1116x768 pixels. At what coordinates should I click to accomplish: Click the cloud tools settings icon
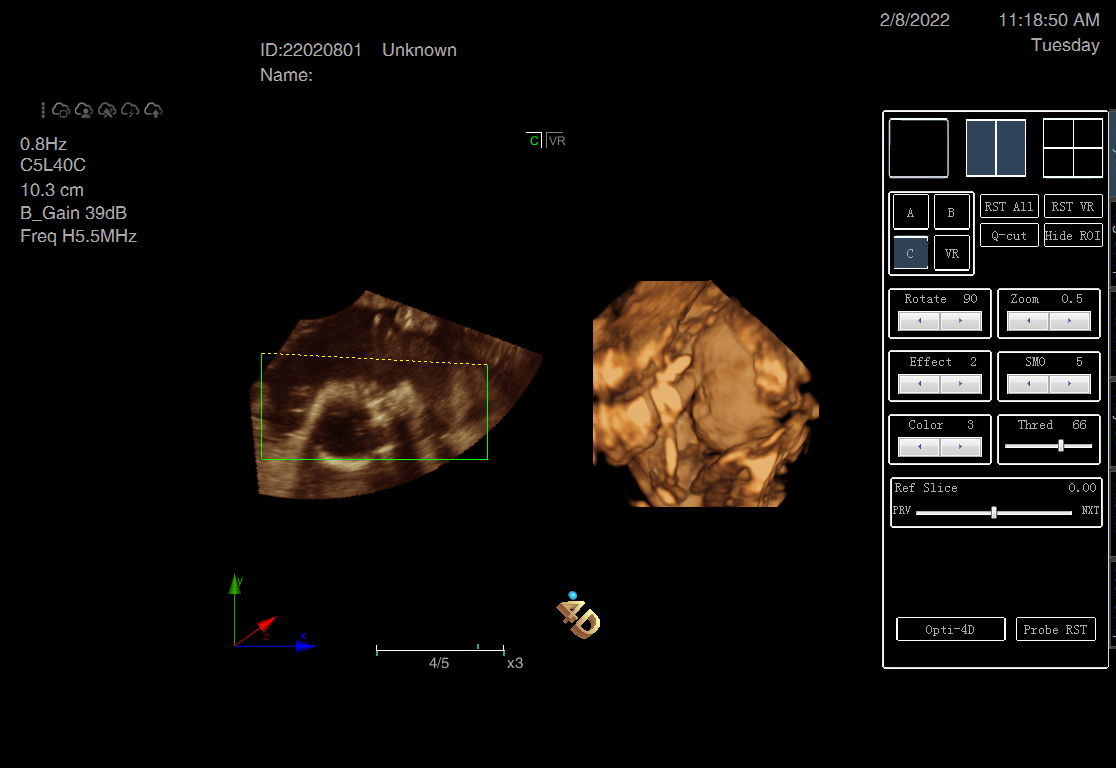point(107,110)
